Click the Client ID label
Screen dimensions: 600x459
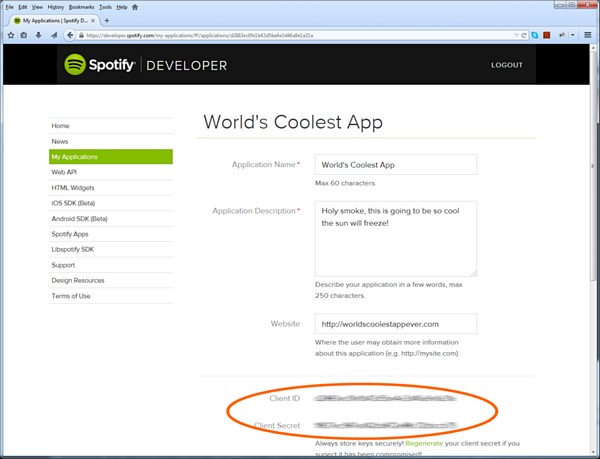click(x=284, y=398)
